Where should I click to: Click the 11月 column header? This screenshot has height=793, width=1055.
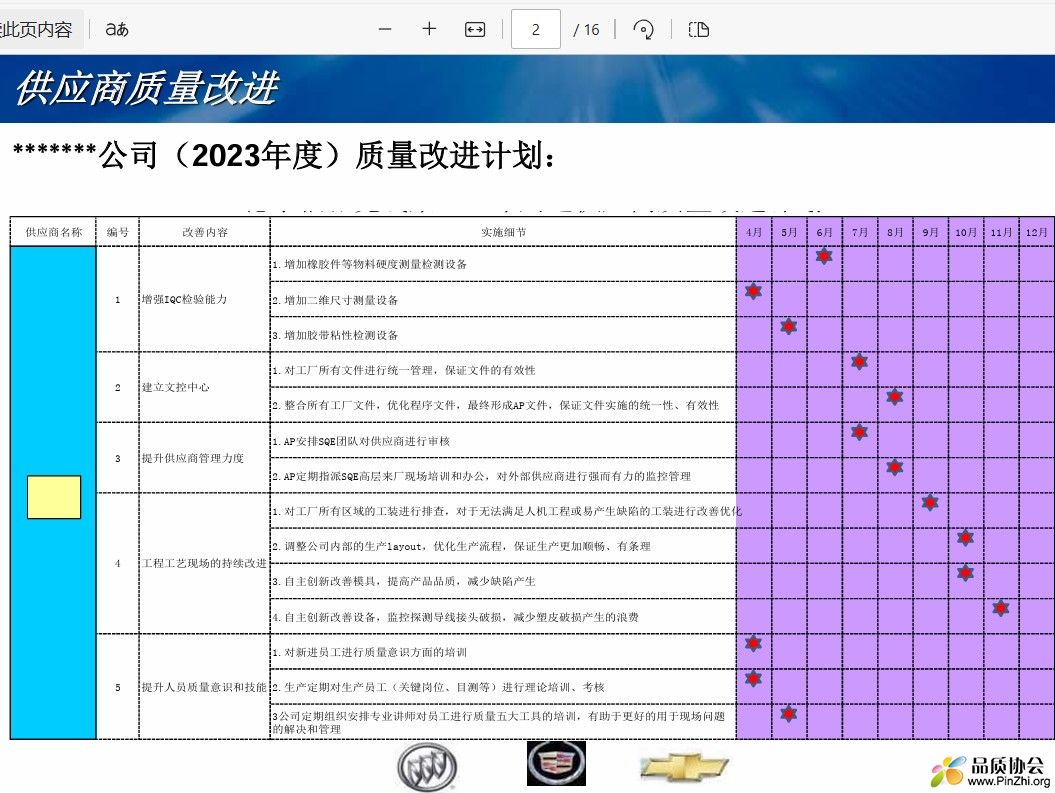(1001, 232)
